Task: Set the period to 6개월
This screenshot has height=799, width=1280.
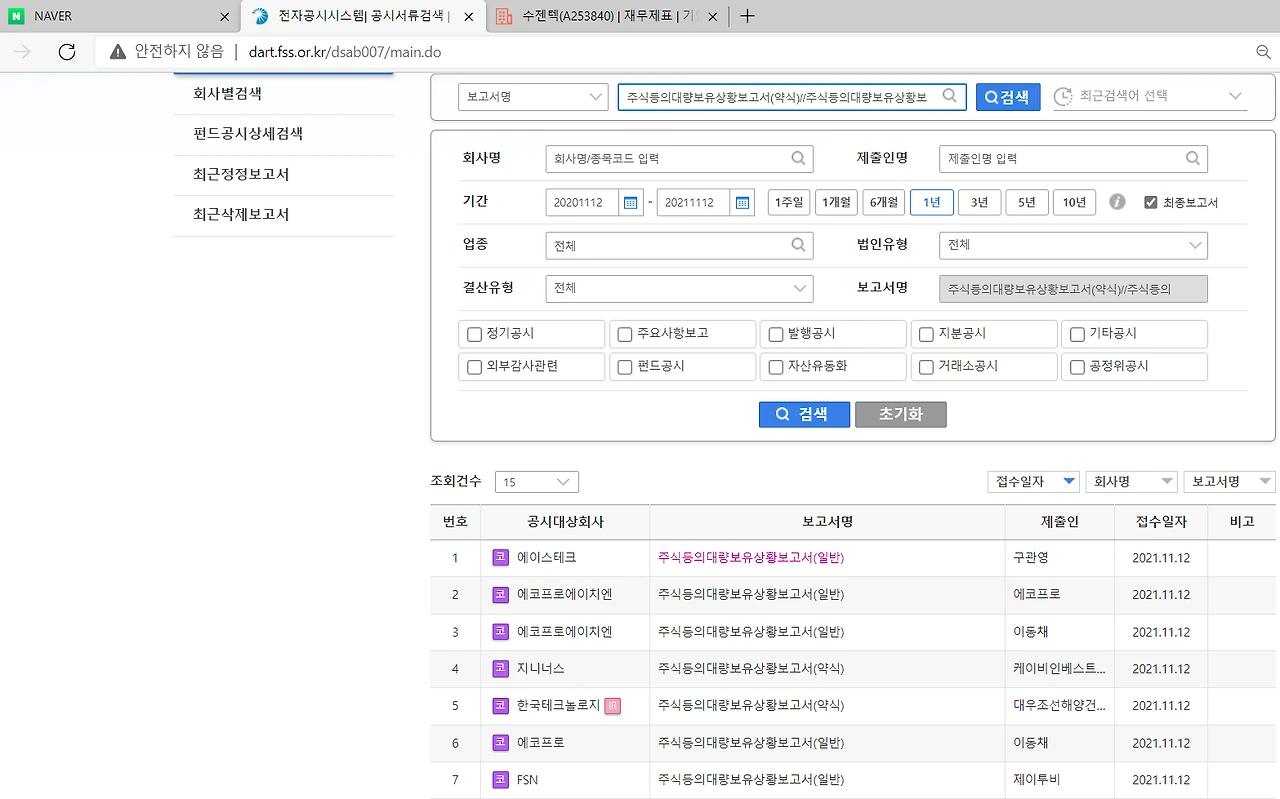Action: [x=884, y=202]
